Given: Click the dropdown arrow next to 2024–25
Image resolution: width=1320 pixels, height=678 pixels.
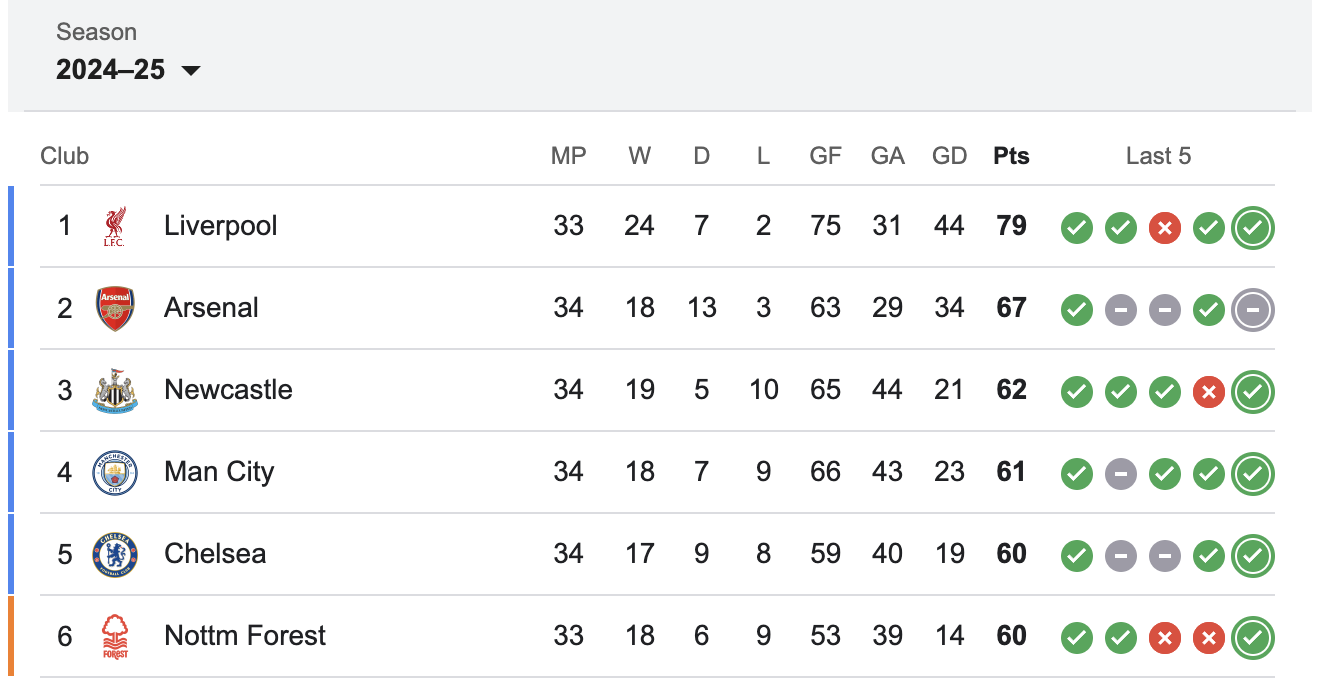Looking at the screenshot, I should click(190, 71).
